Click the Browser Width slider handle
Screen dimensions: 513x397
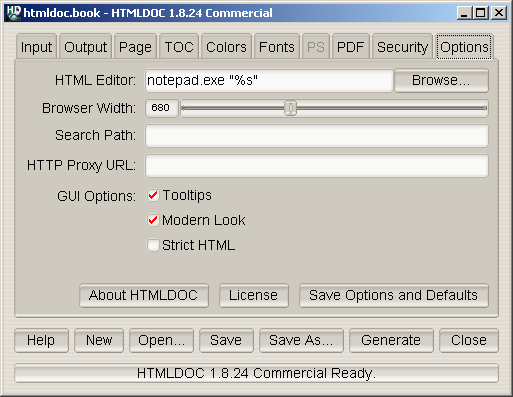point(290,108)
